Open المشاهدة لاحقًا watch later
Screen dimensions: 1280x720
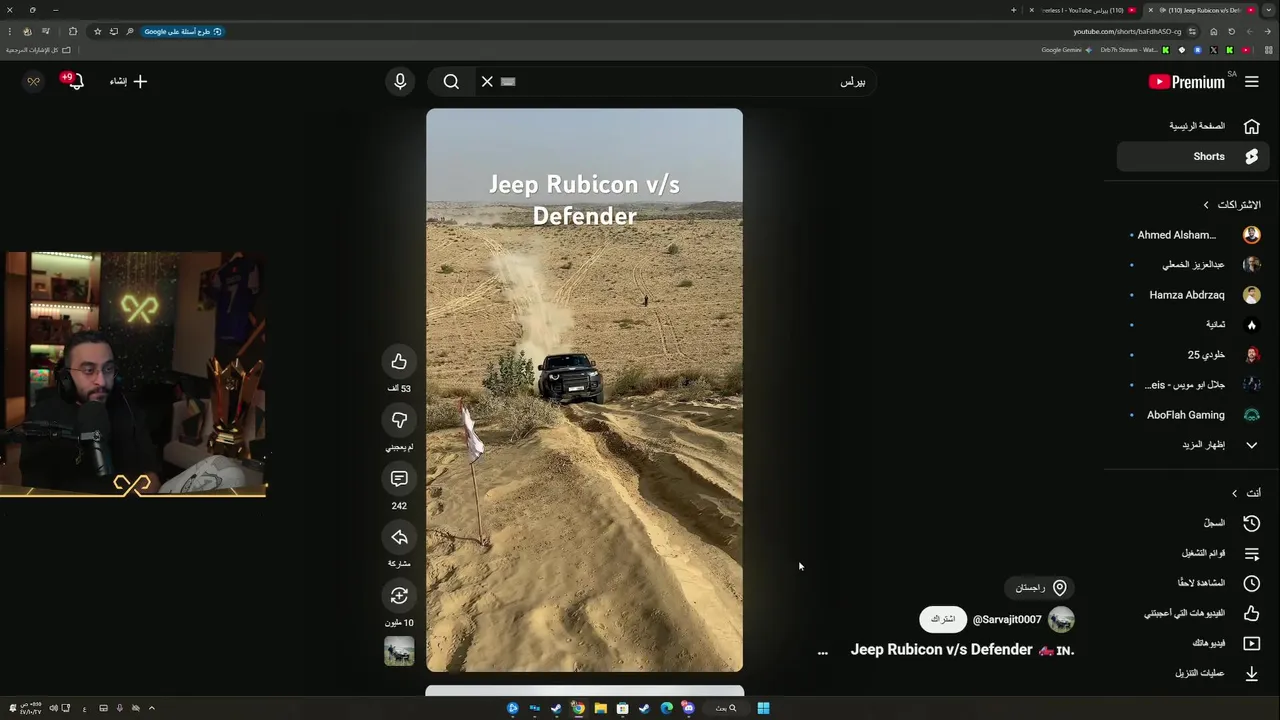(x=1193, y=583)
